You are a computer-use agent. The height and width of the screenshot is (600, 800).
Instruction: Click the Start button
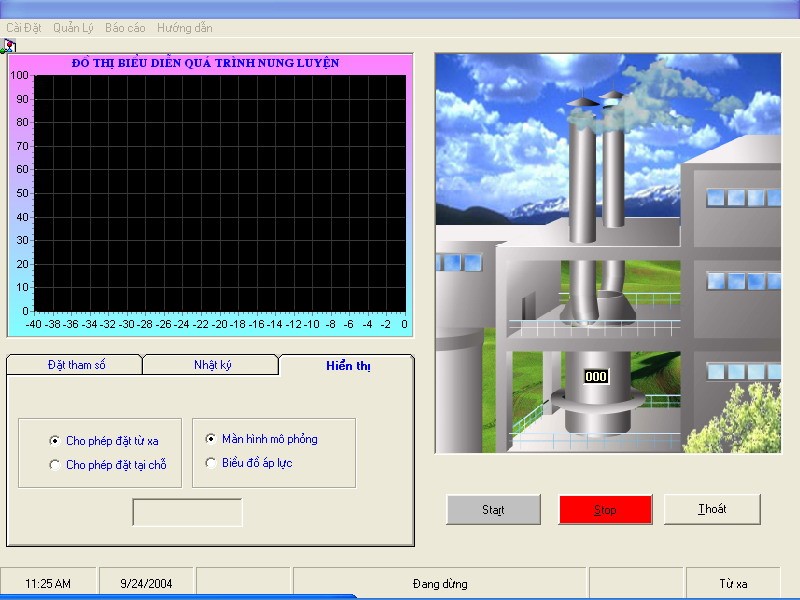tap(493, 510)
